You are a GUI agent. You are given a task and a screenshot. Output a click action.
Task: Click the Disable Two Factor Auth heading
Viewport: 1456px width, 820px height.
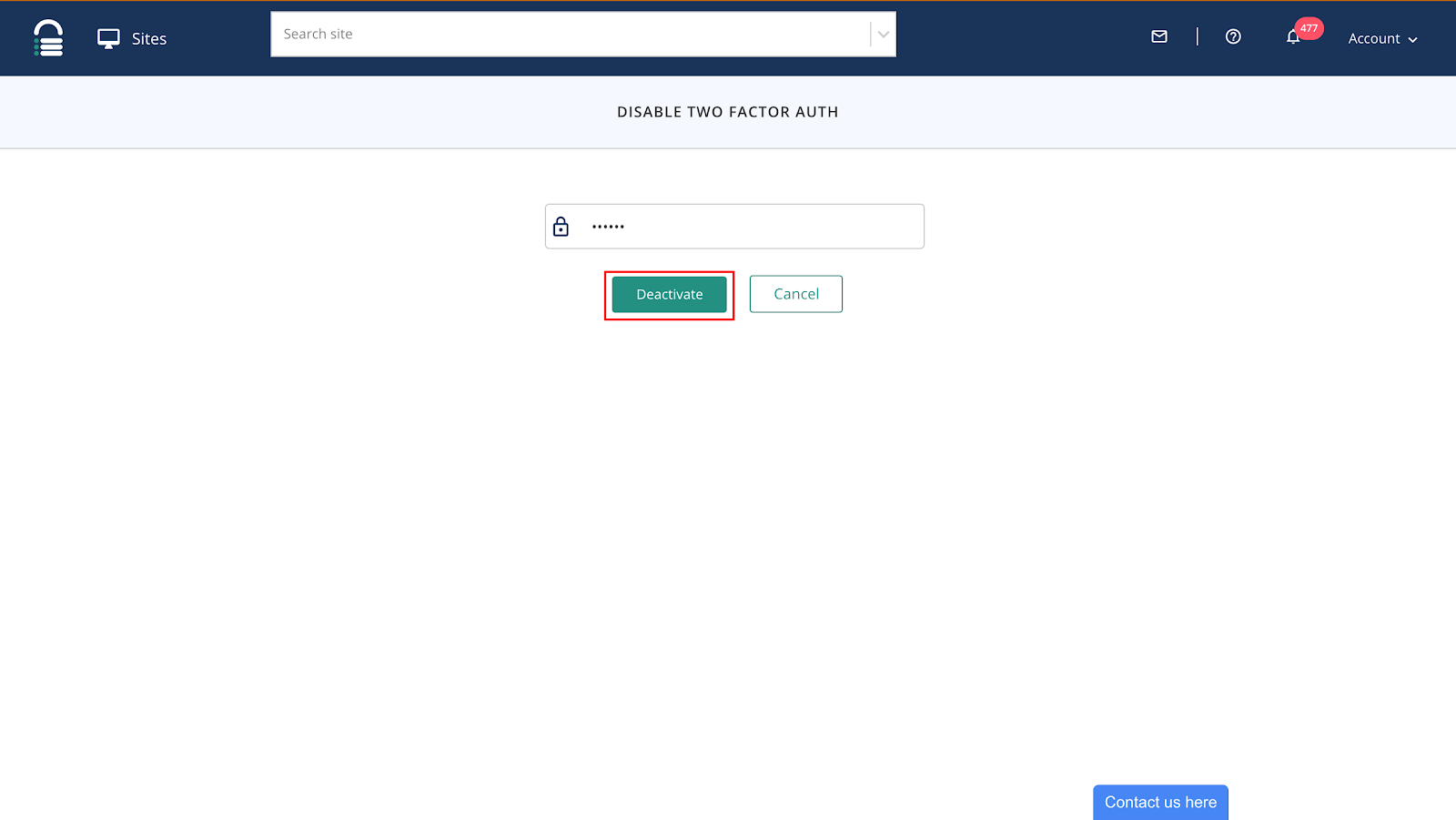point(728,112)
